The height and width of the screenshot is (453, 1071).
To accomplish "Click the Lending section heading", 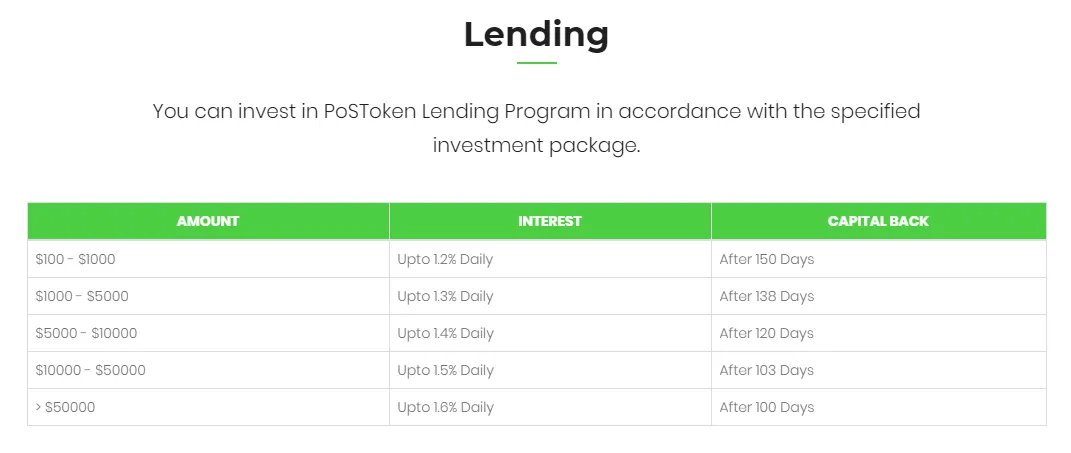I will pyautogui.click(x=536, y=34).
